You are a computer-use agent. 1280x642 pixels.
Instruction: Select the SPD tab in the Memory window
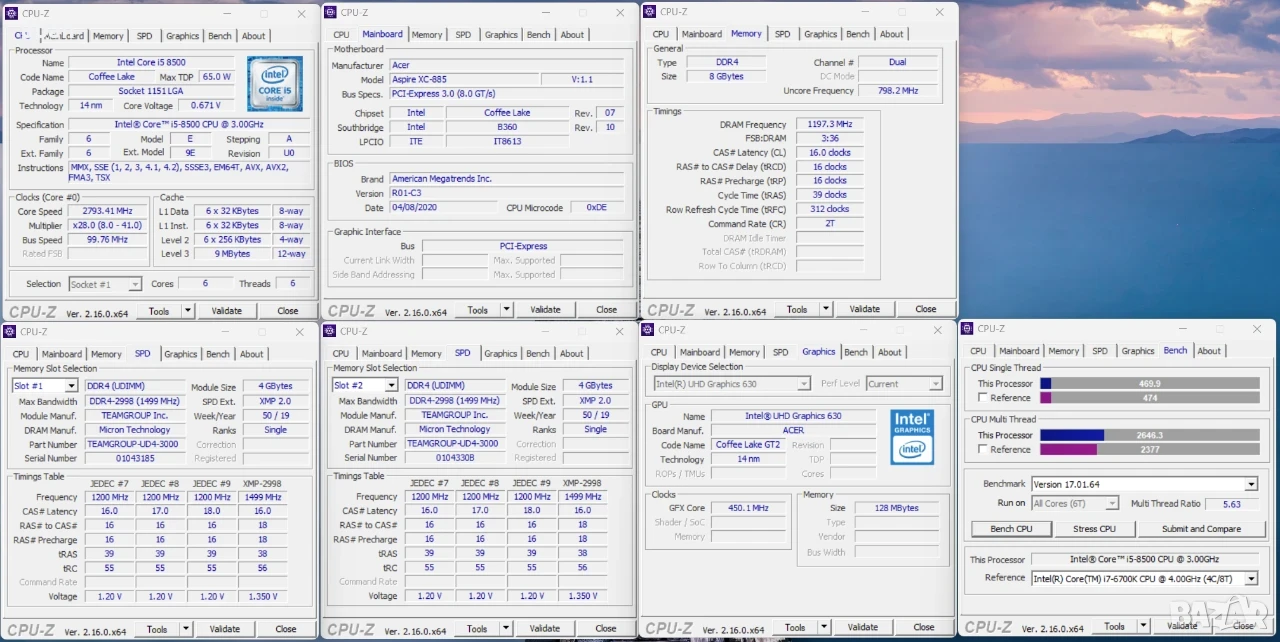[x=782, y=34]
